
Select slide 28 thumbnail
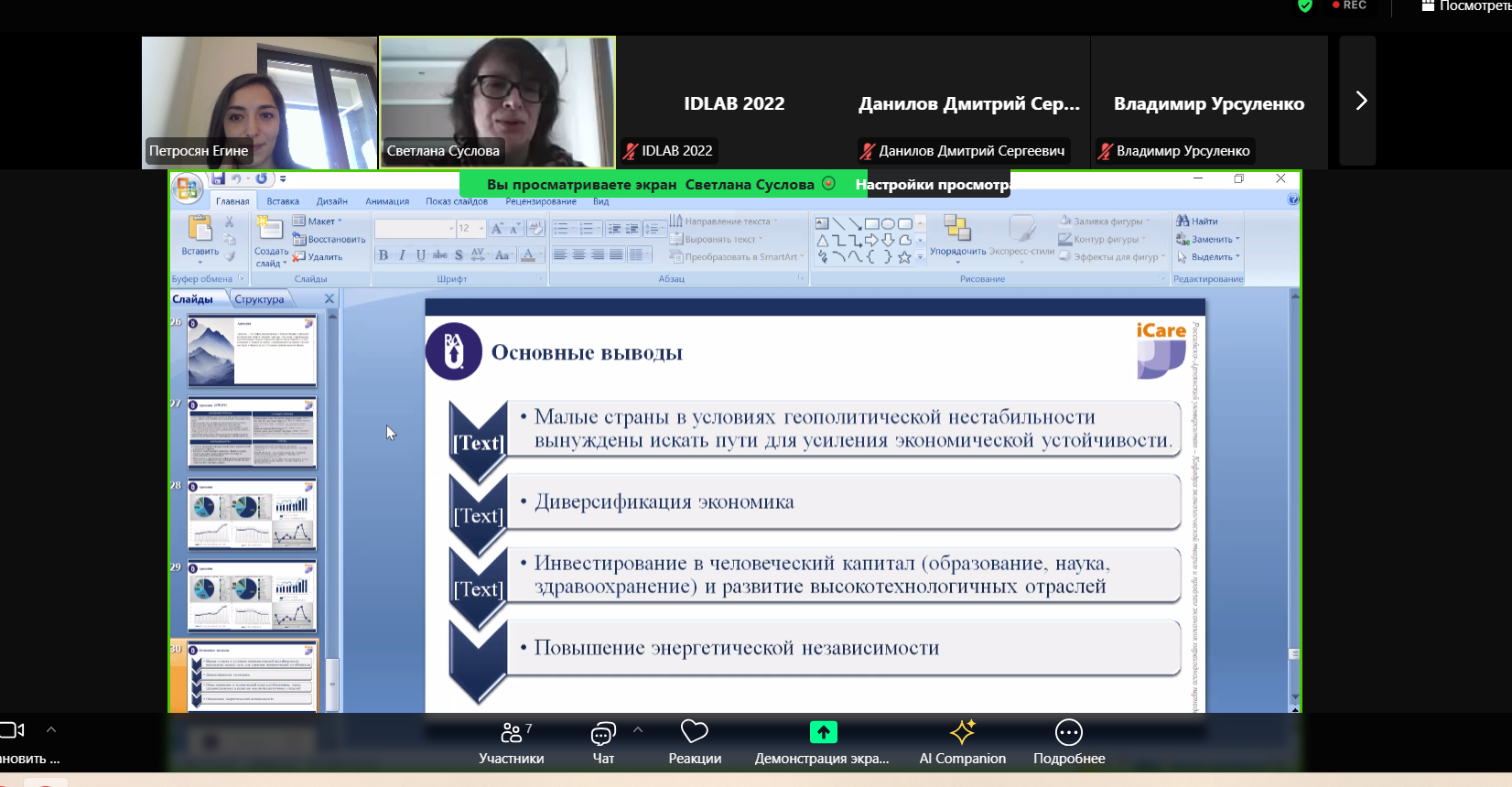[x=252, y=513]
